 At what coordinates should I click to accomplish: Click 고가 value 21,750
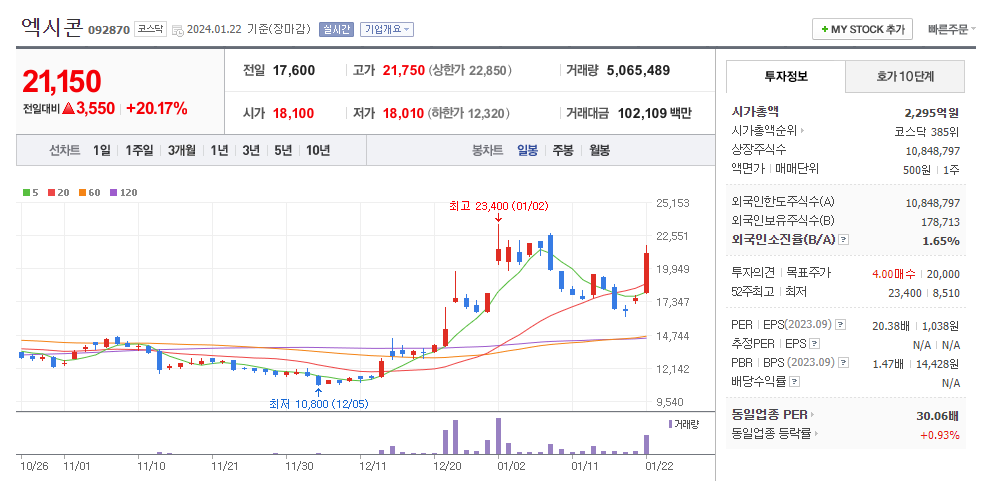click(403, 71)
